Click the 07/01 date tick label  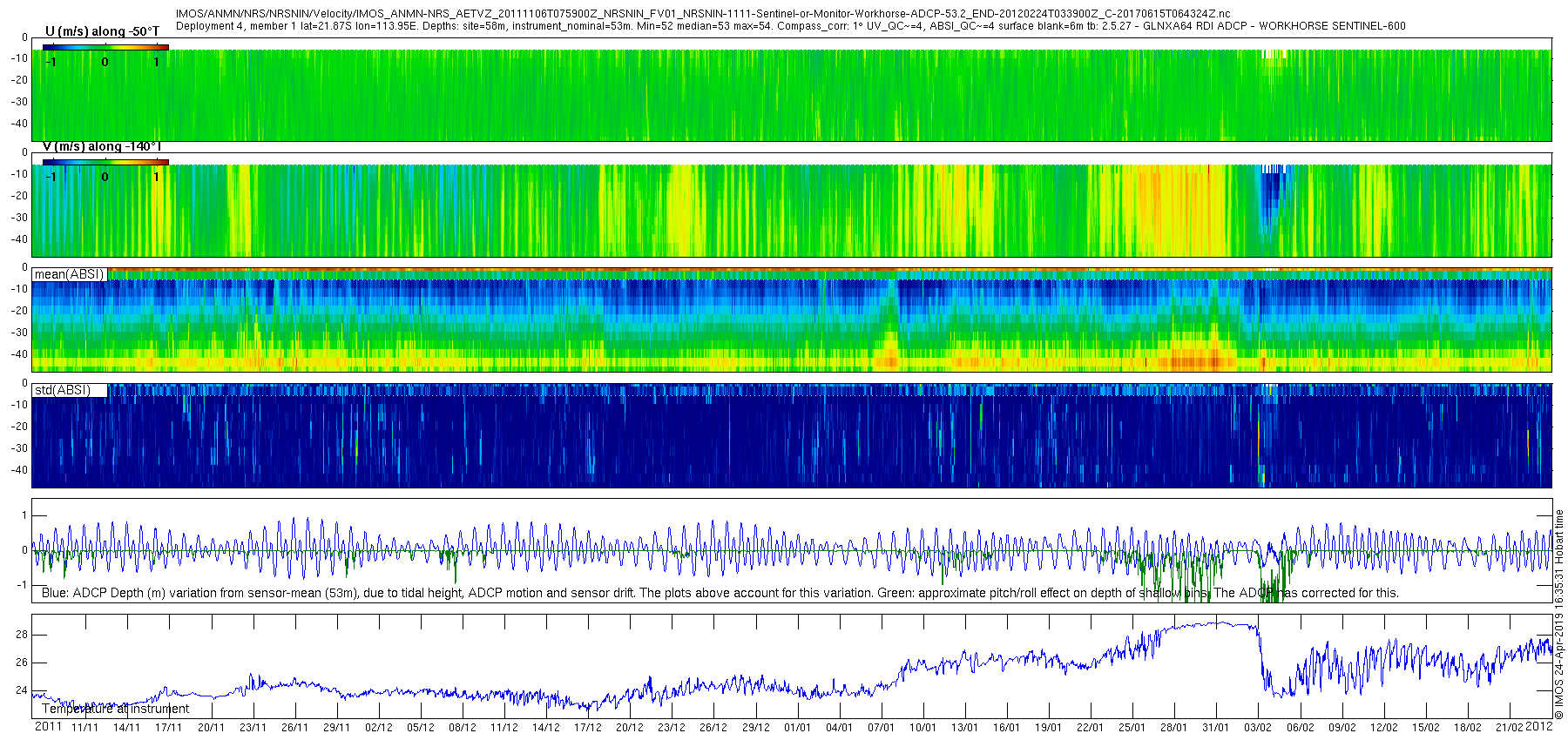tap(881, 728)
